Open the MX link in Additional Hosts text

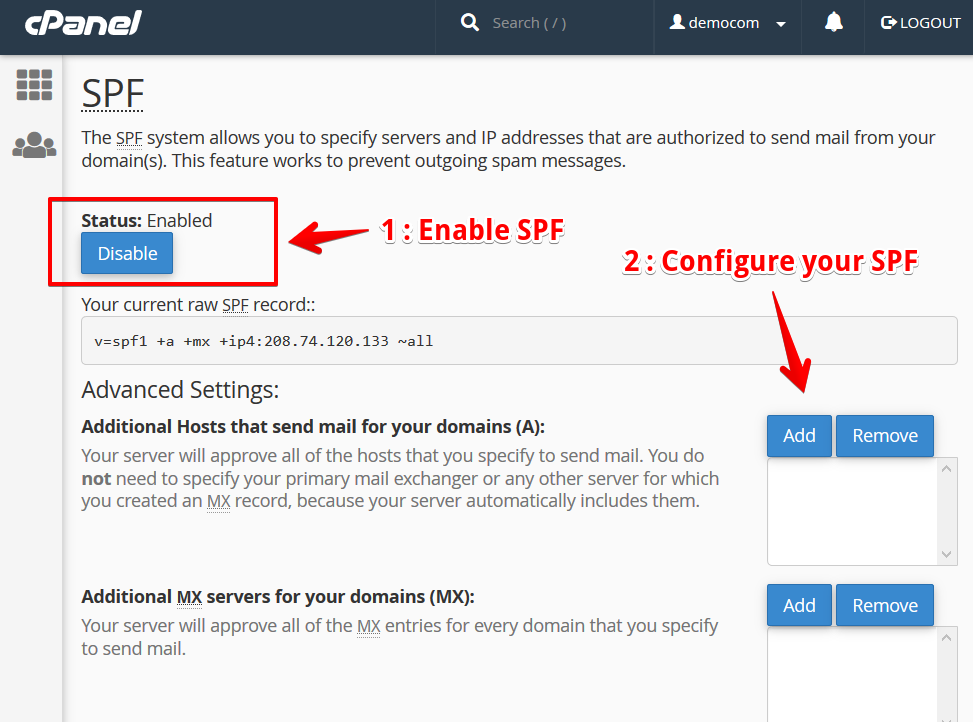pos(218,500)
